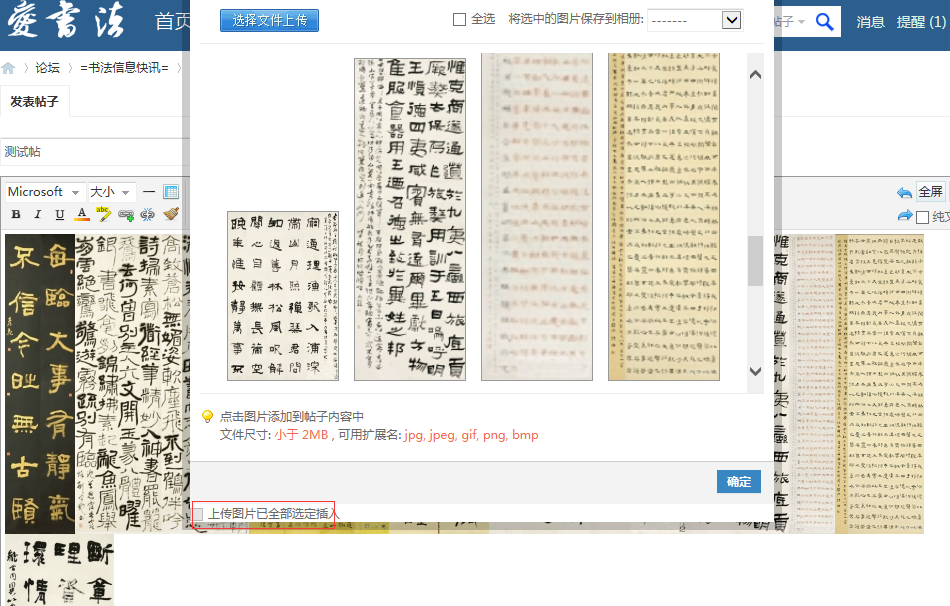This screenshot has height=606, width=950.
Task: Tick the 全选 select-all checkbox
Action: point(459,19)
